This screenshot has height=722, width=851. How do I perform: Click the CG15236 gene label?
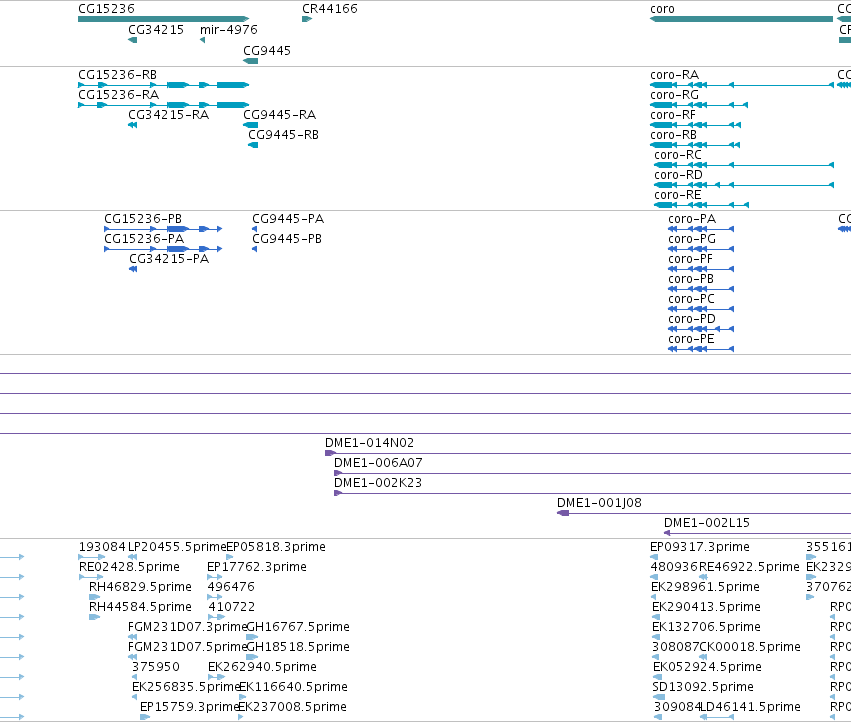[106, 9]
